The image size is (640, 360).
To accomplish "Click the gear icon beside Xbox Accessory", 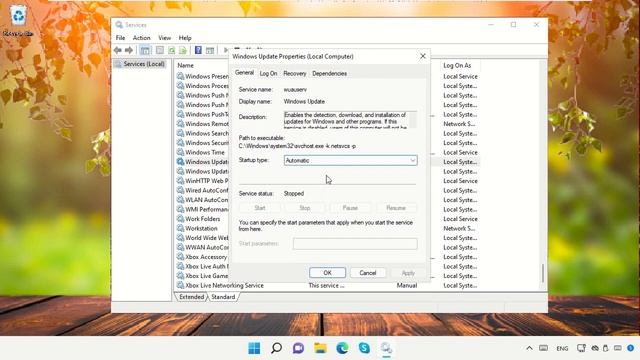I will click(180, 257).
